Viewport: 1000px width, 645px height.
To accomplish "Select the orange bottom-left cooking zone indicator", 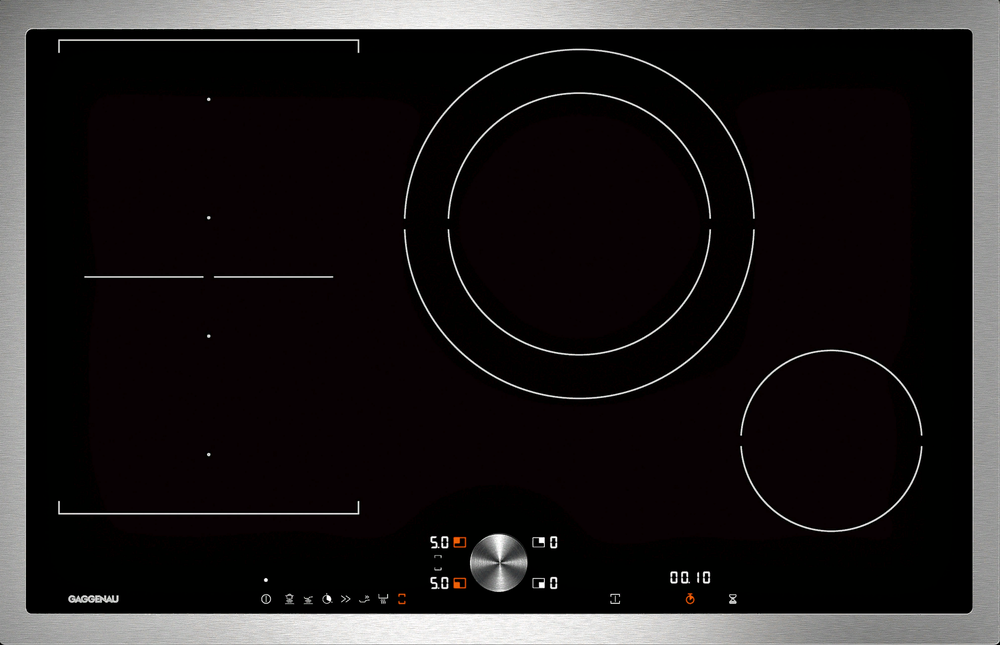I will [460, 583].
